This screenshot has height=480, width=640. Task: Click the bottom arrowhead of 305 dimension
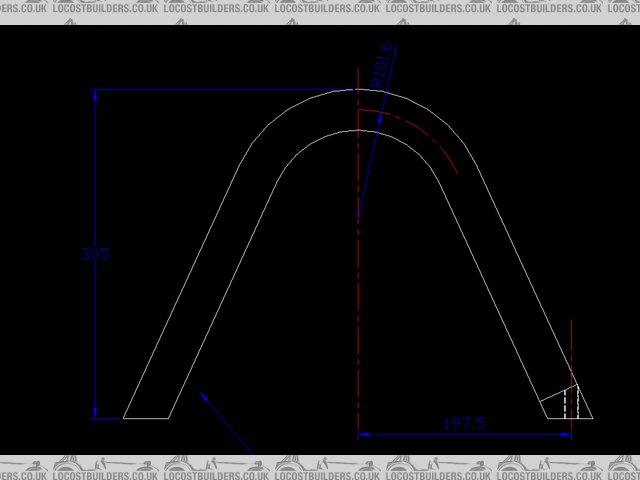pos(95,412)
